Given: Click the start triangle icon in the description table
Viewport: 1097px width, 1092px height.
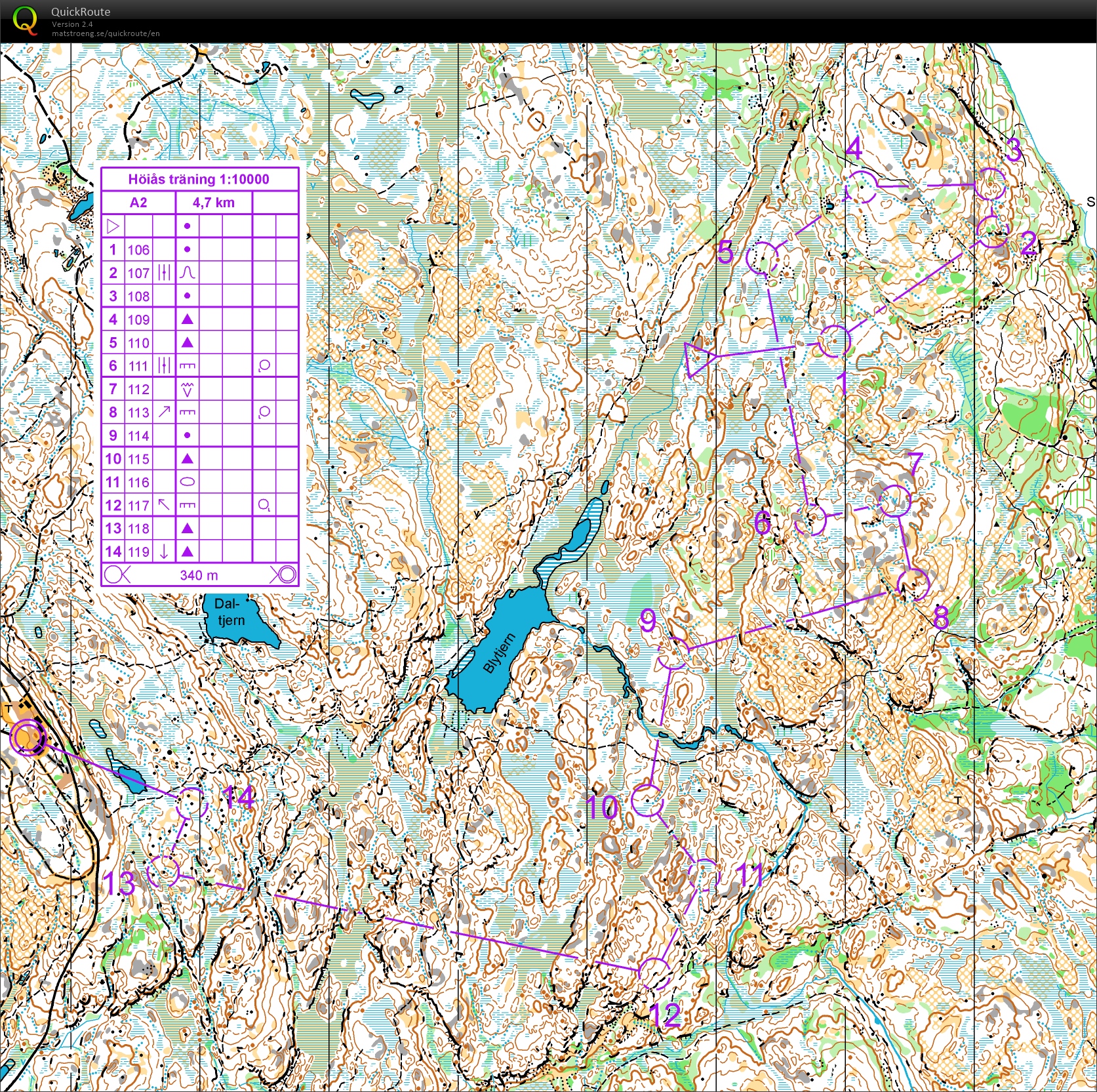Looking at the screenshot, I should click(x=113, y=226).
